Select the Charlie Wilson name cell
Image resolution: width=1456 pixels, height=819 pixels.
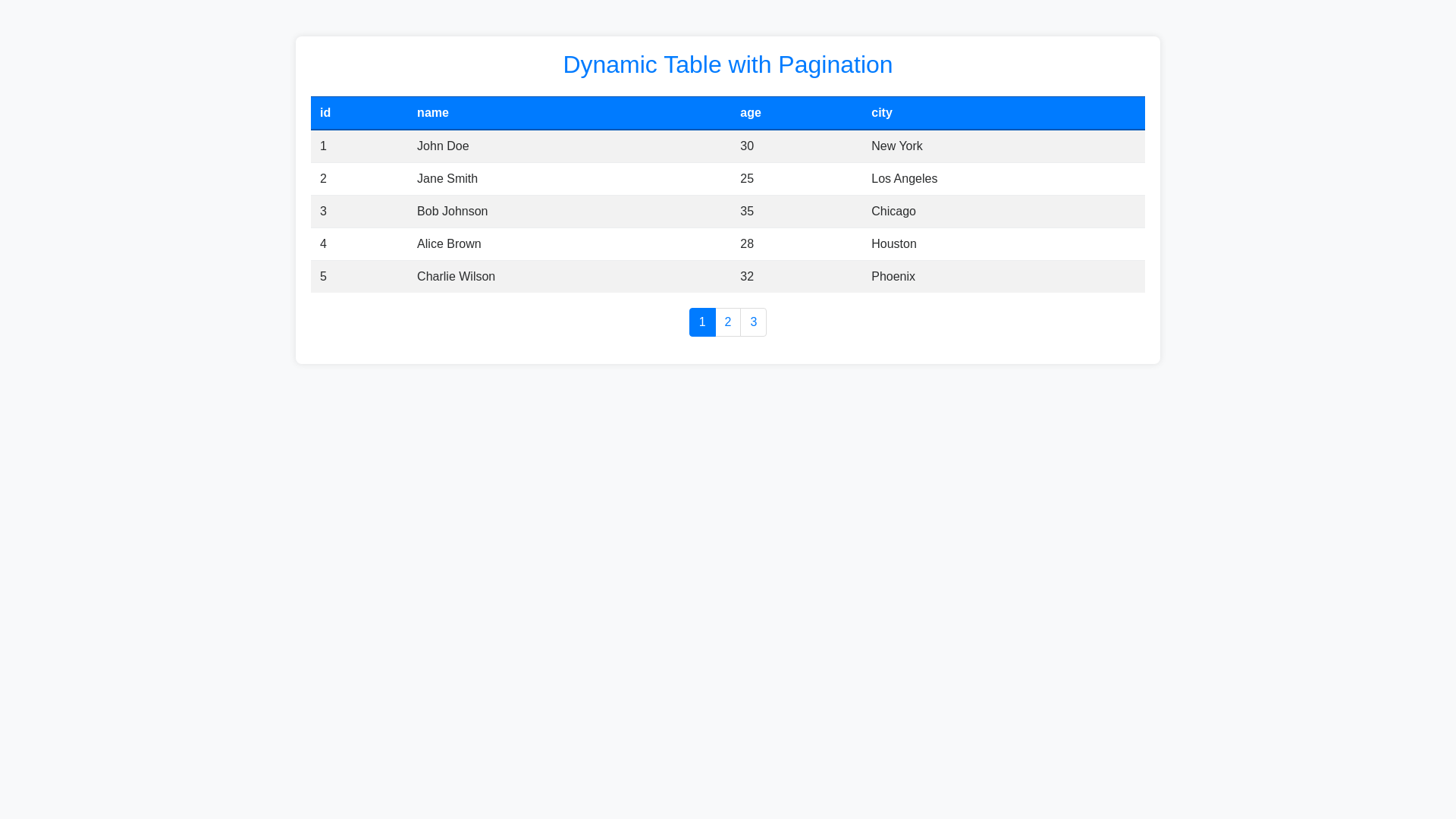[x=570, y=277]
